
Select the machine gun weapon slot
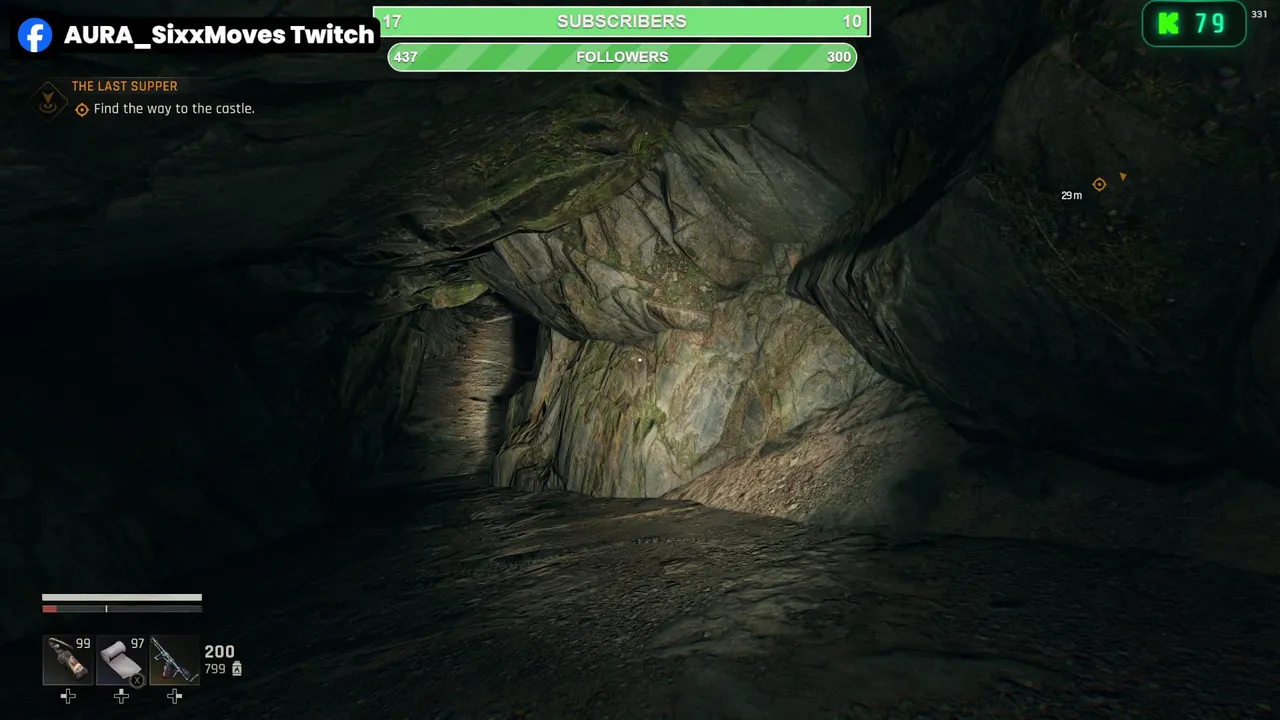(x=175, y=660)
